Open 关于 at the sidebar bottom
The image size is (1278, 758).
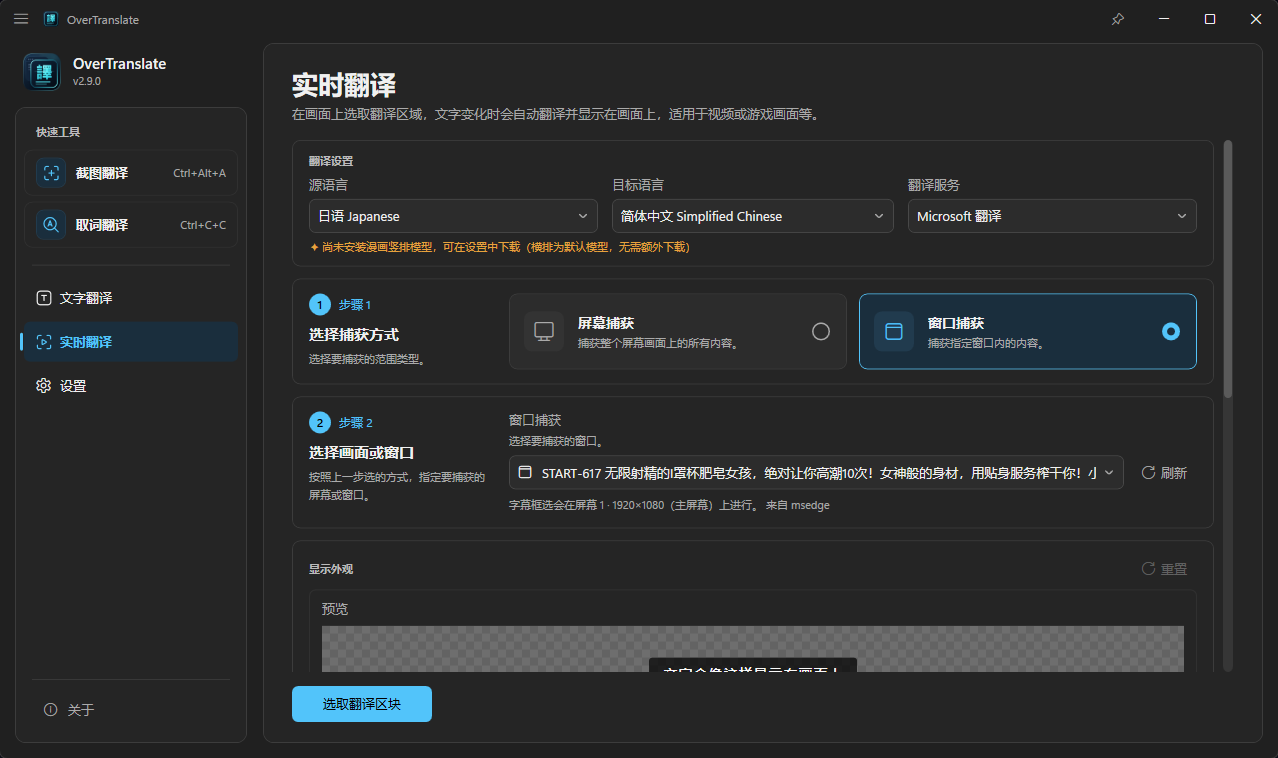click(129, 710)
